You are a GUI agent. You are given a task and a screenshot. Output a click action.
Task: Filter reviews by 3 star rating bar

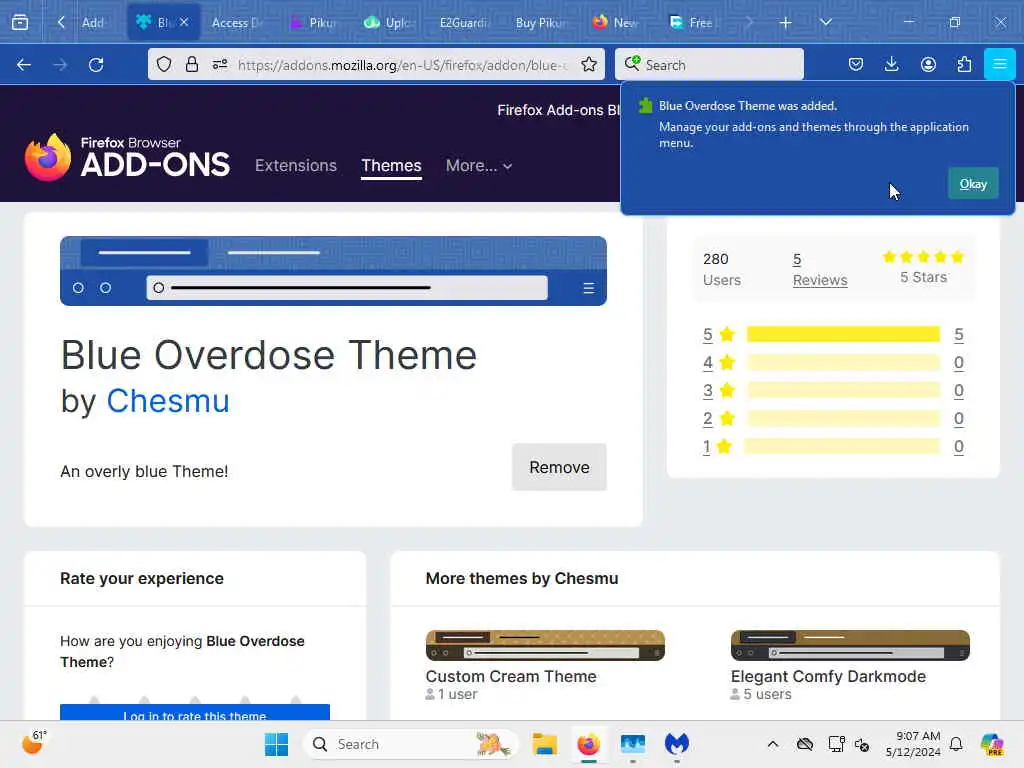[843, 391]
